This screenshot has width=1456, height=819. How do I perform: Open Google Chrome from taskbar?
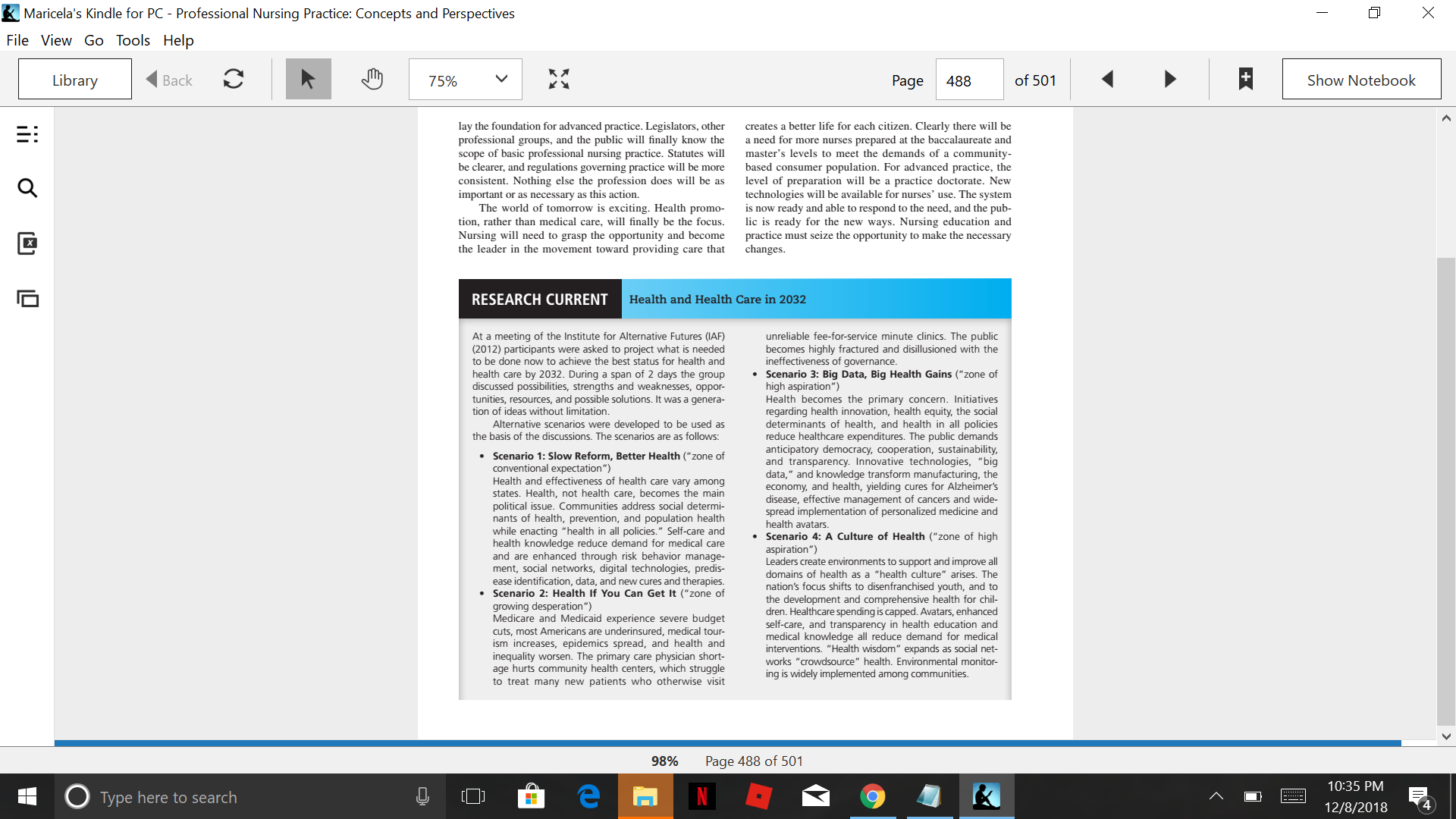point(873,796)
